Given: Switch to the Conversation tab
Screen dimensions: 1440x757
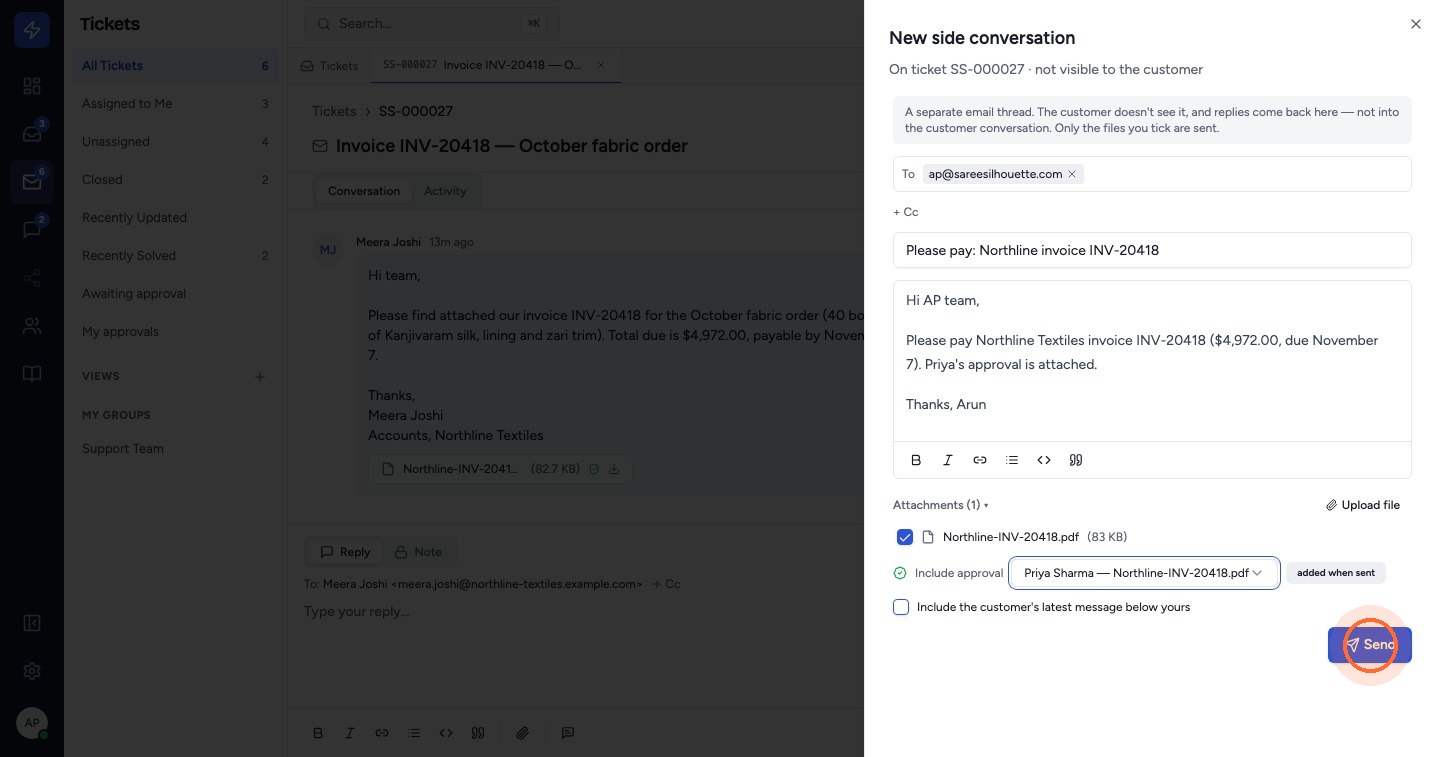Looking at the screenshot, I should click(x=364, y=191).
